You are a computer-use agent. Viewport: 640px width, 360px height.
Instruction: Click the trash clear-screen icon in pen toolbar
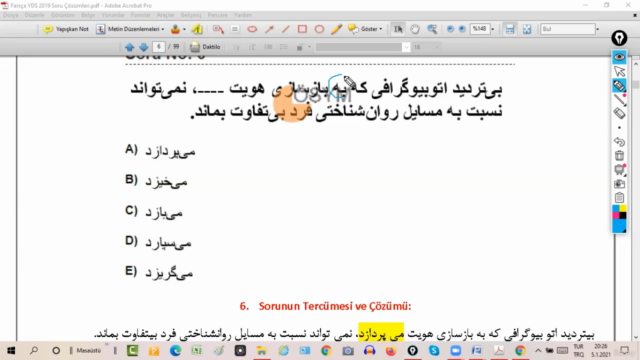point(619,156)
